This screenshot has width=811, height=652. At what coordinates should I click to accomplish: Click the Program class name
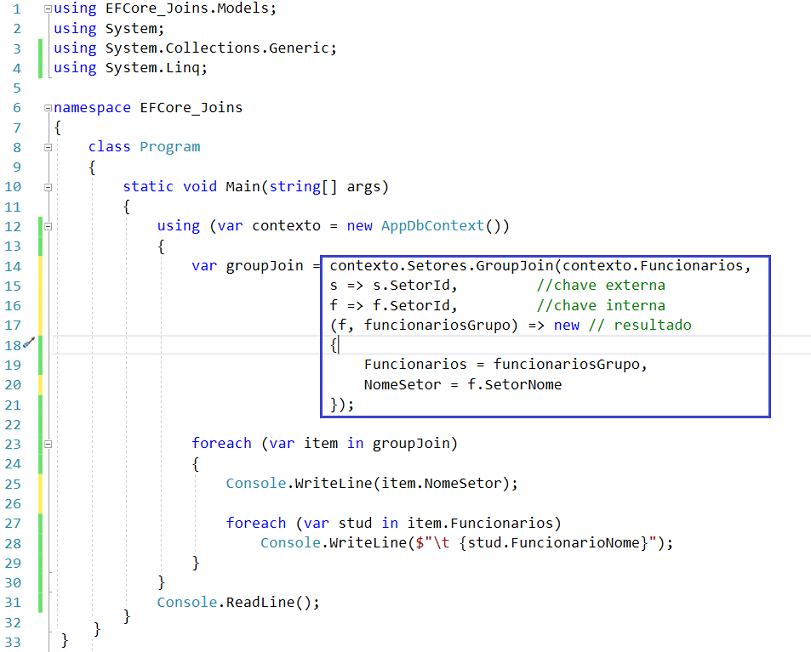[x=169, y=147]
